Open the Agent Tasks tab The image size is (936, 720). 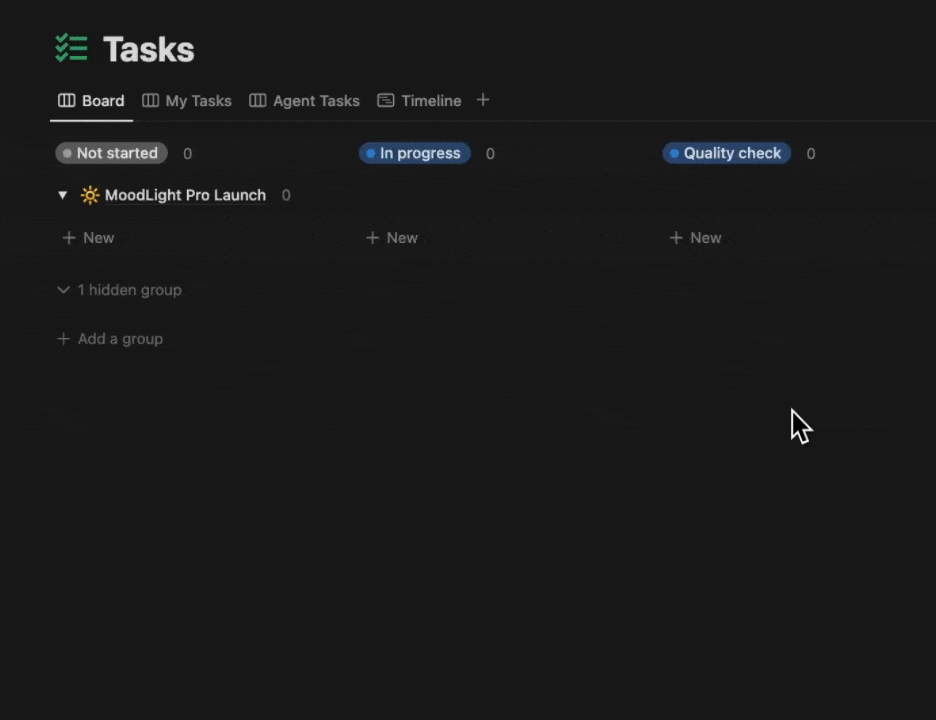click(x=316, y=100)
